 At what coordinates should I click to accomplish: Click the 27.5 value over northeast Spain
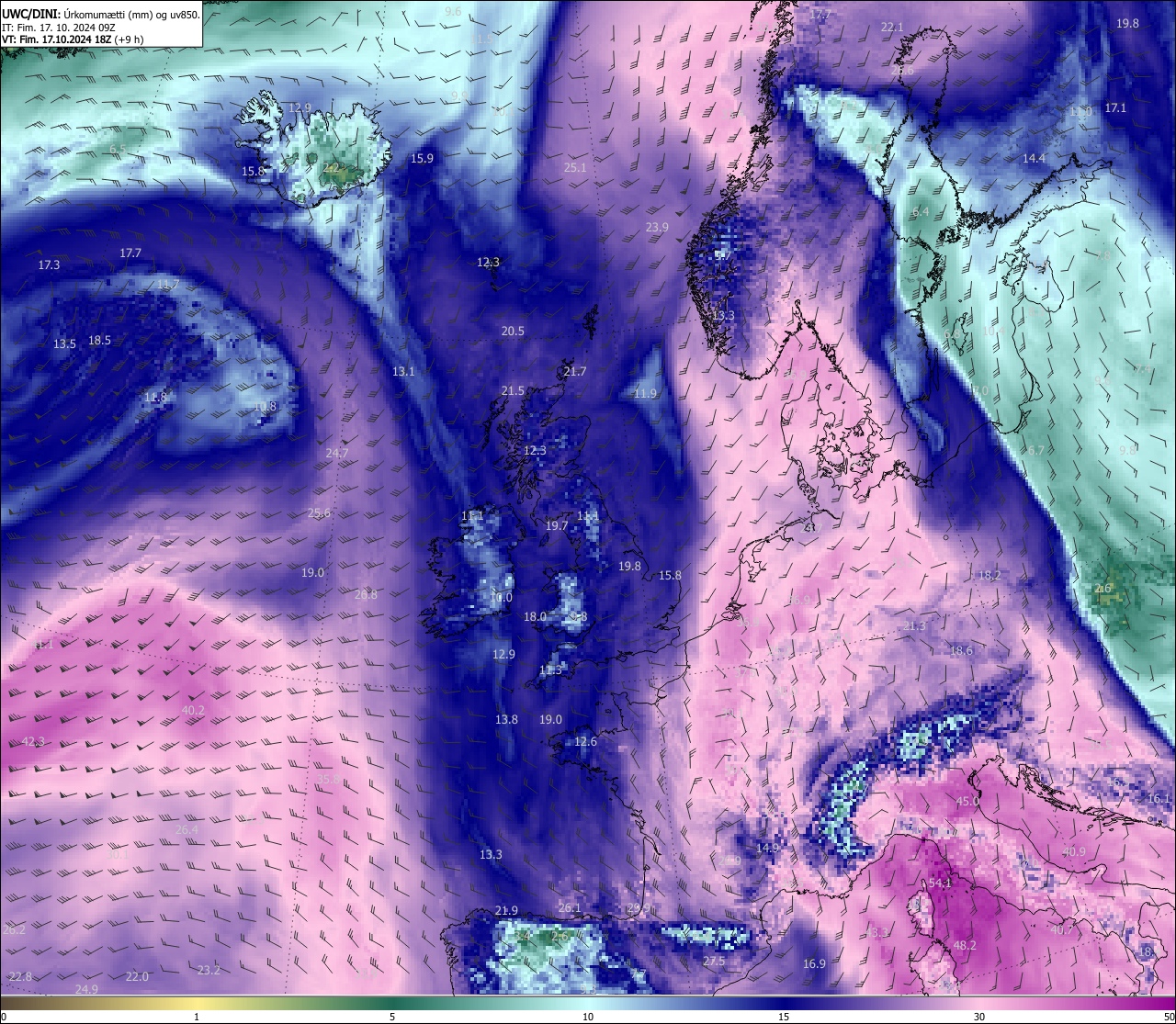tap(714, 961)
